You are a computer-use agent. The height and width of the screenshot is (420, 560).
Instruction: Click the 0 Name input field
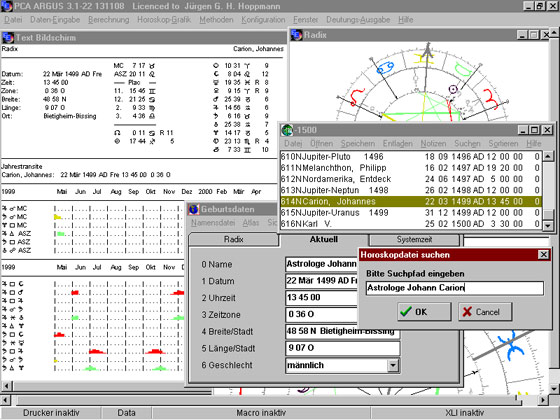click(321, 264)
